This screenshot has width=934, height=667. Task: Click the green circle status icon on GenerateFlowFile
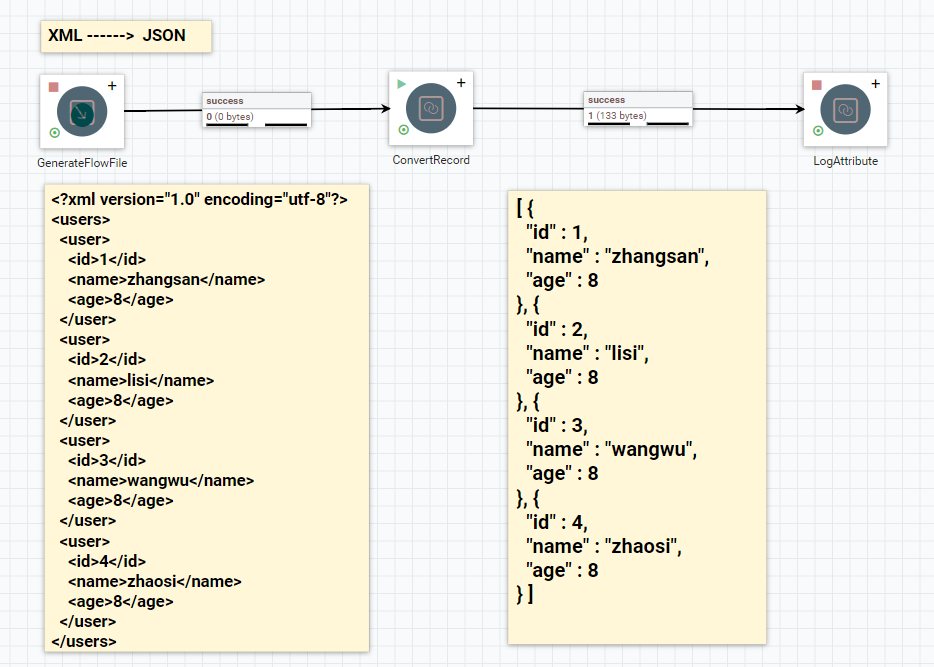(54, 133)
